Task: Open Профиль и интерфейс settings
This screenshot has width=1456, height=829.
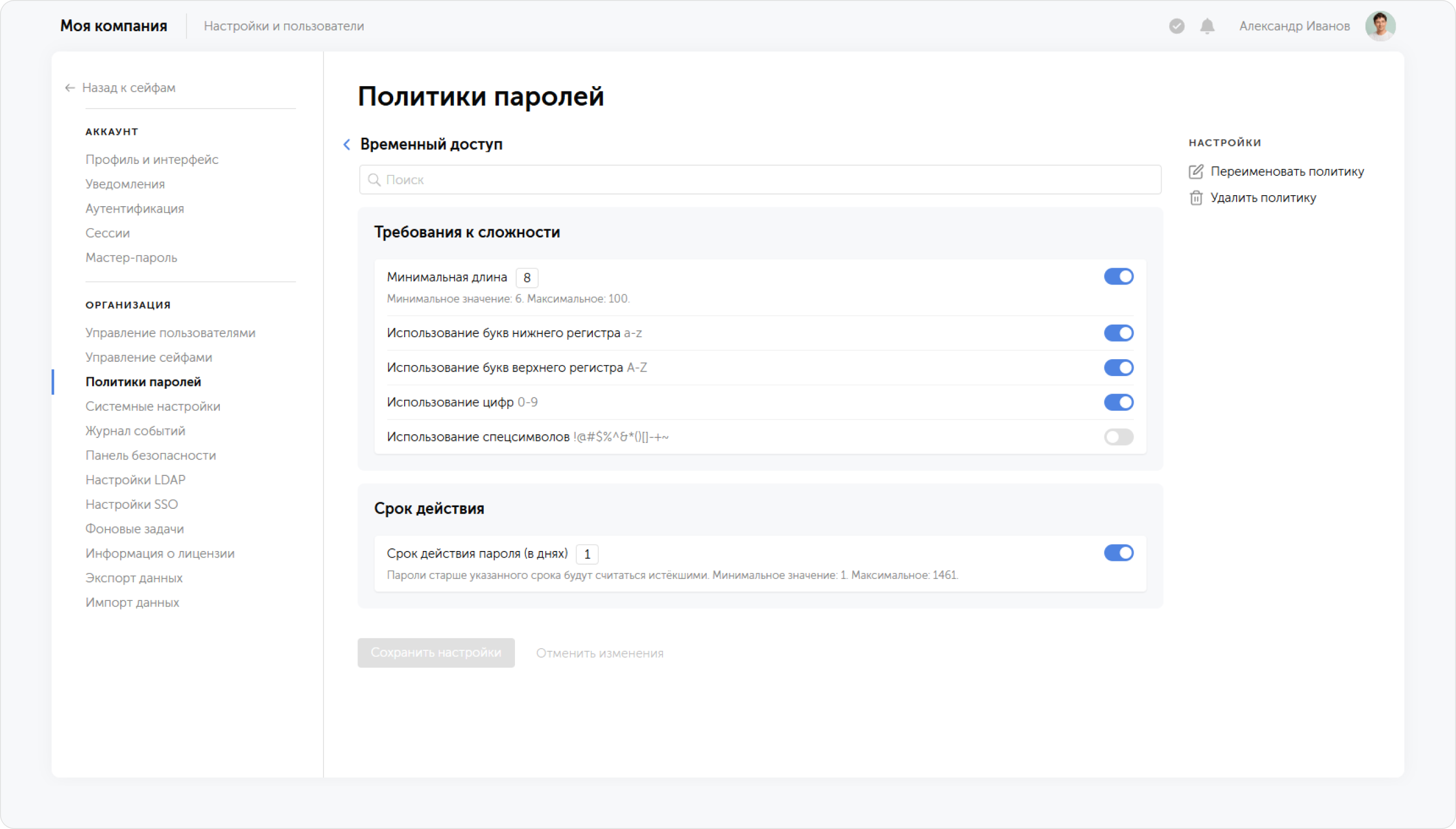Action: (151, 160)
